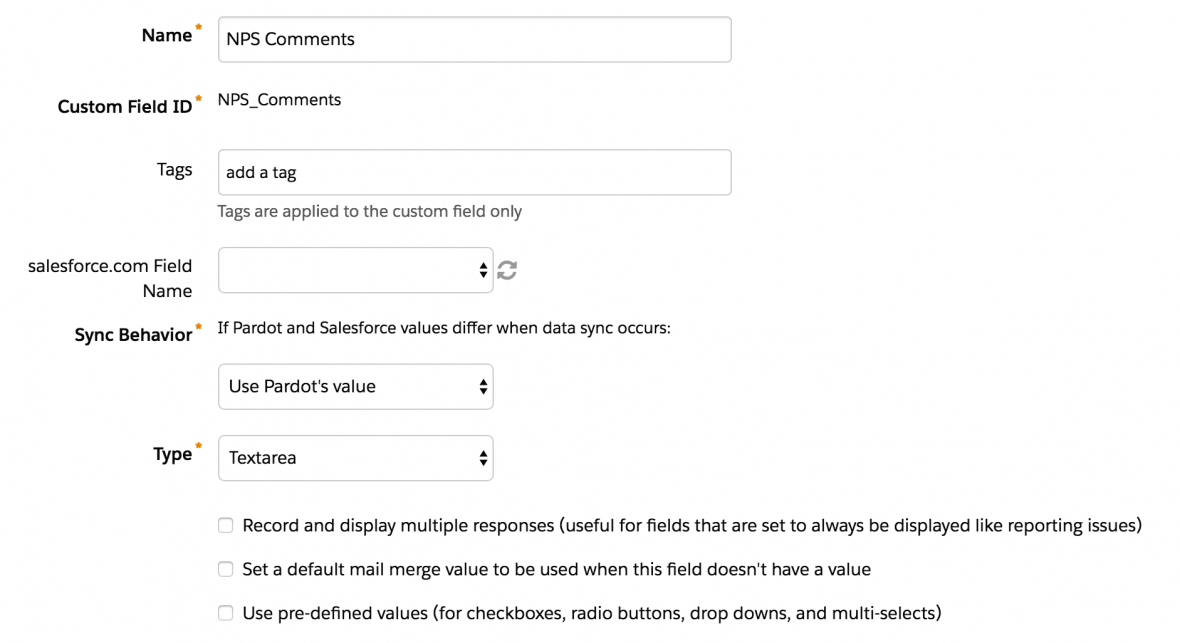Click the arrows inside the Sync Behavior dropdown

(x=483, y=386)
